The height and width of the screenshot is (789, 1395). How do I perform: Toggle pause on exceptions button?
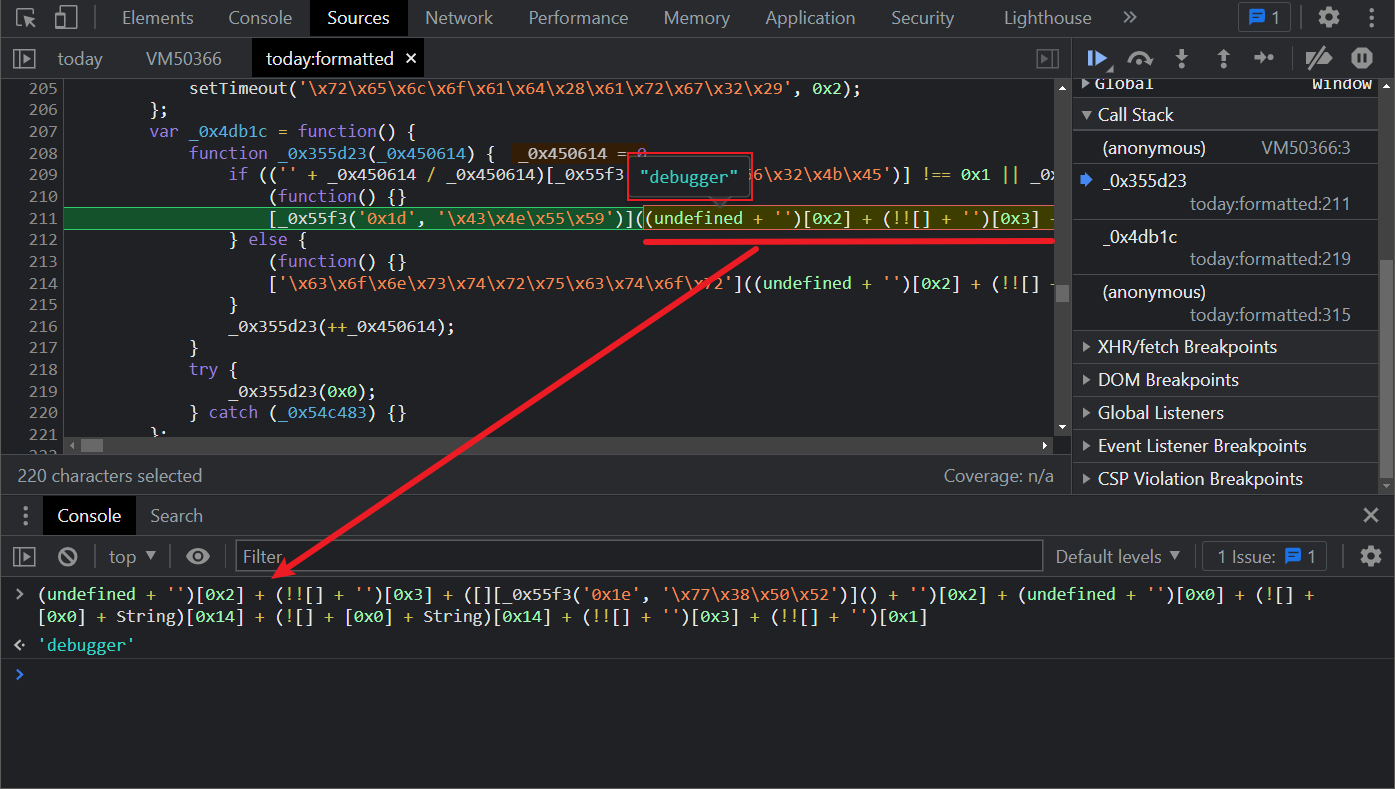[x=1362, y=59]
